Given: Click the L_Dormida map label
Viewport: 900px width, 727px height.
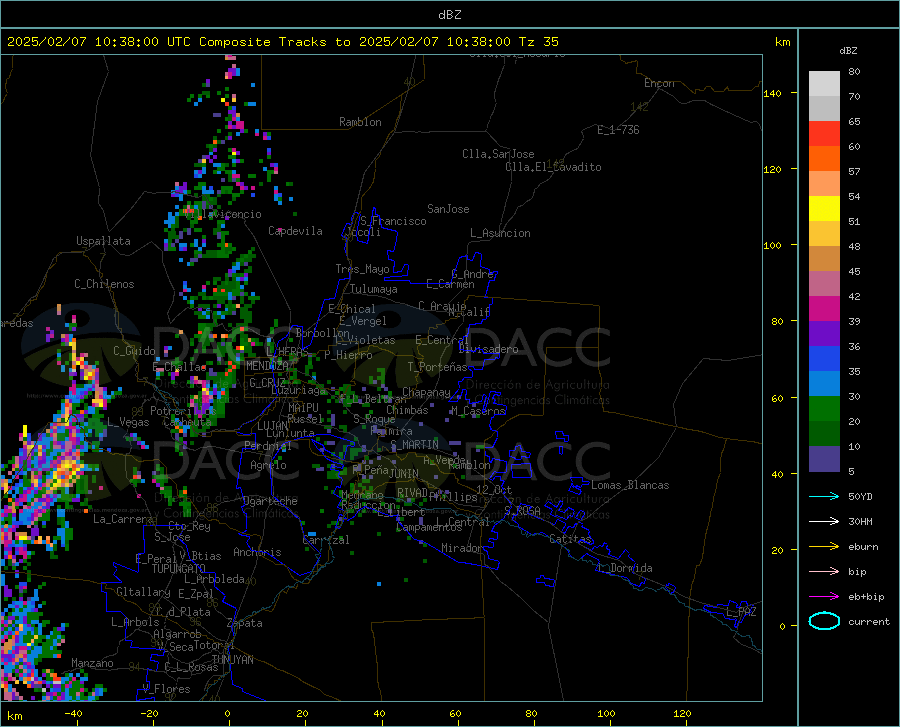Looking at the screenshot, I should 625,568.
